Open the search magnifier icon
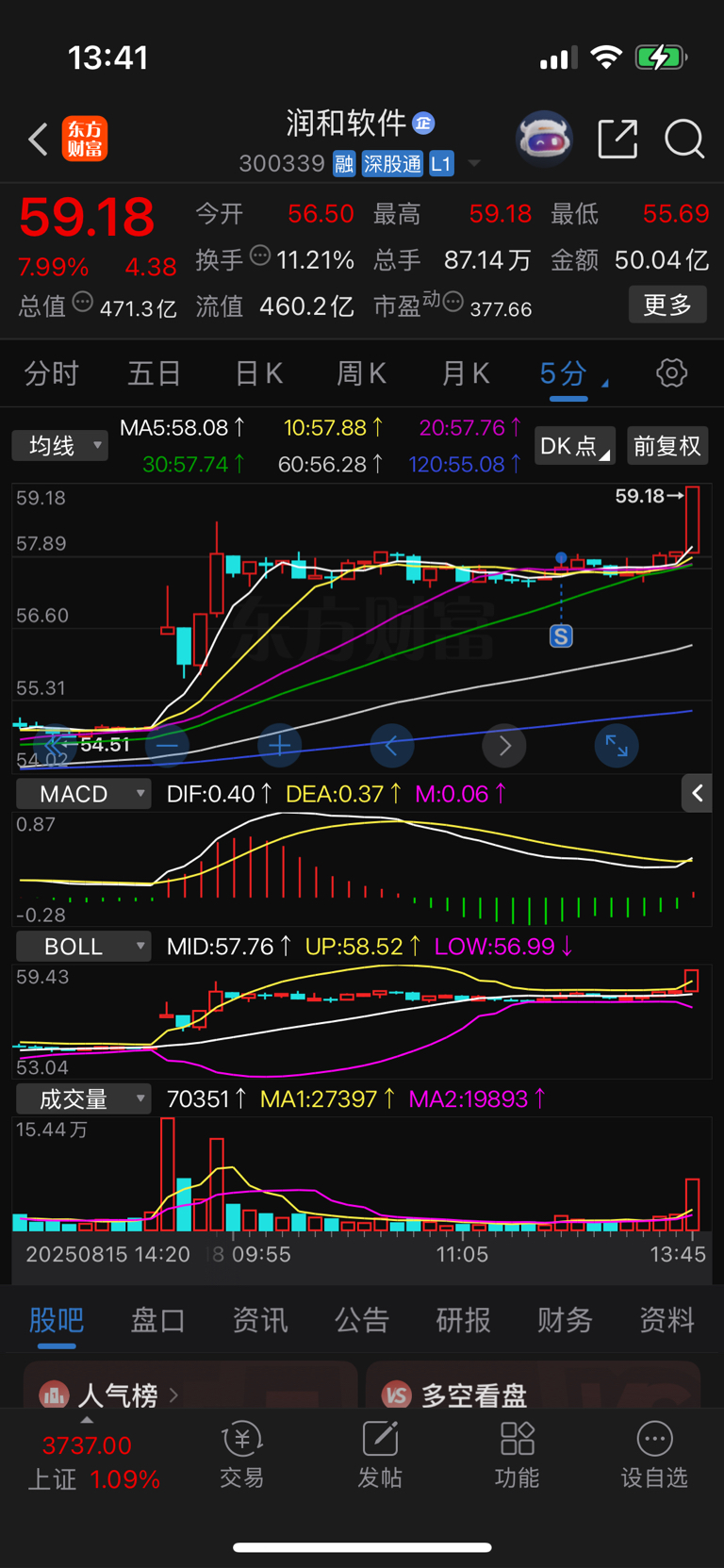 point(684,140)
